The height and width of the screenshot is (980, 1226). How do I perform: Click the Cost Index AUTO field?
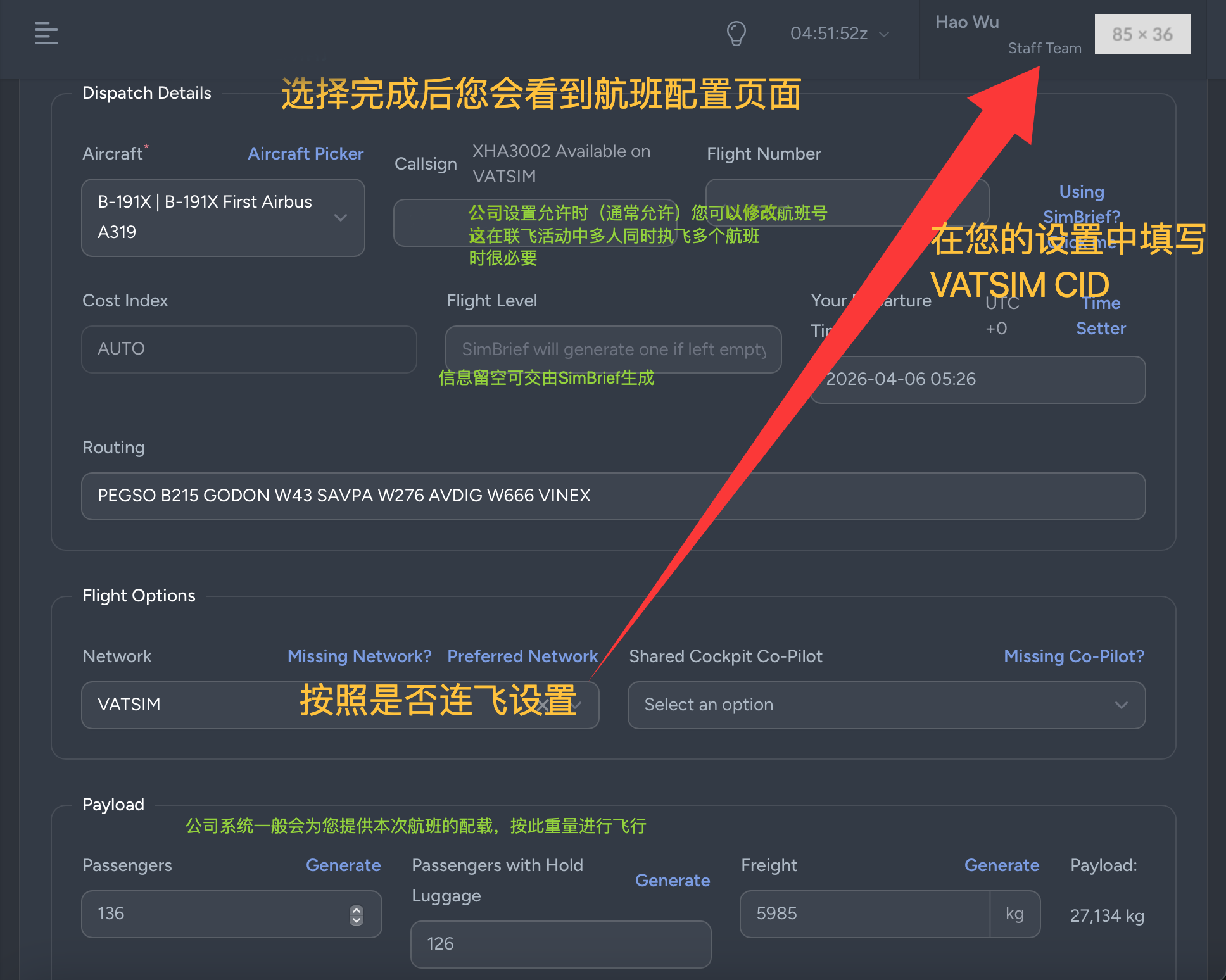(x=249, y=349)
